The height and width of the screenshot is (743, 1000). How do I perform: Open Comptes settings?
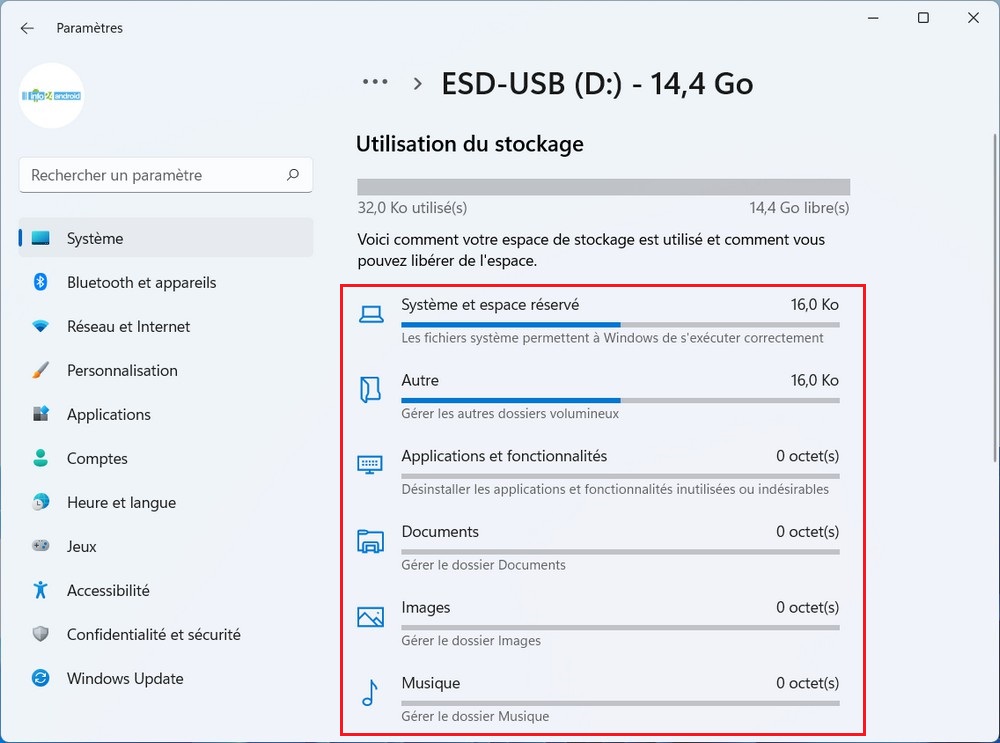(x=166, y=458)
